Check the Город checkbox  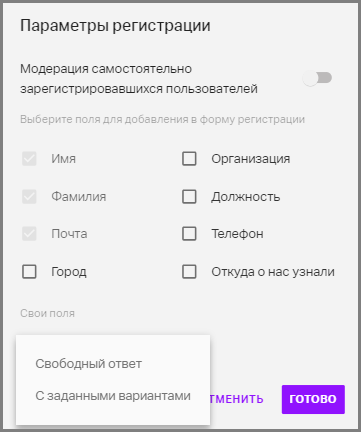[x=29, y=271]
